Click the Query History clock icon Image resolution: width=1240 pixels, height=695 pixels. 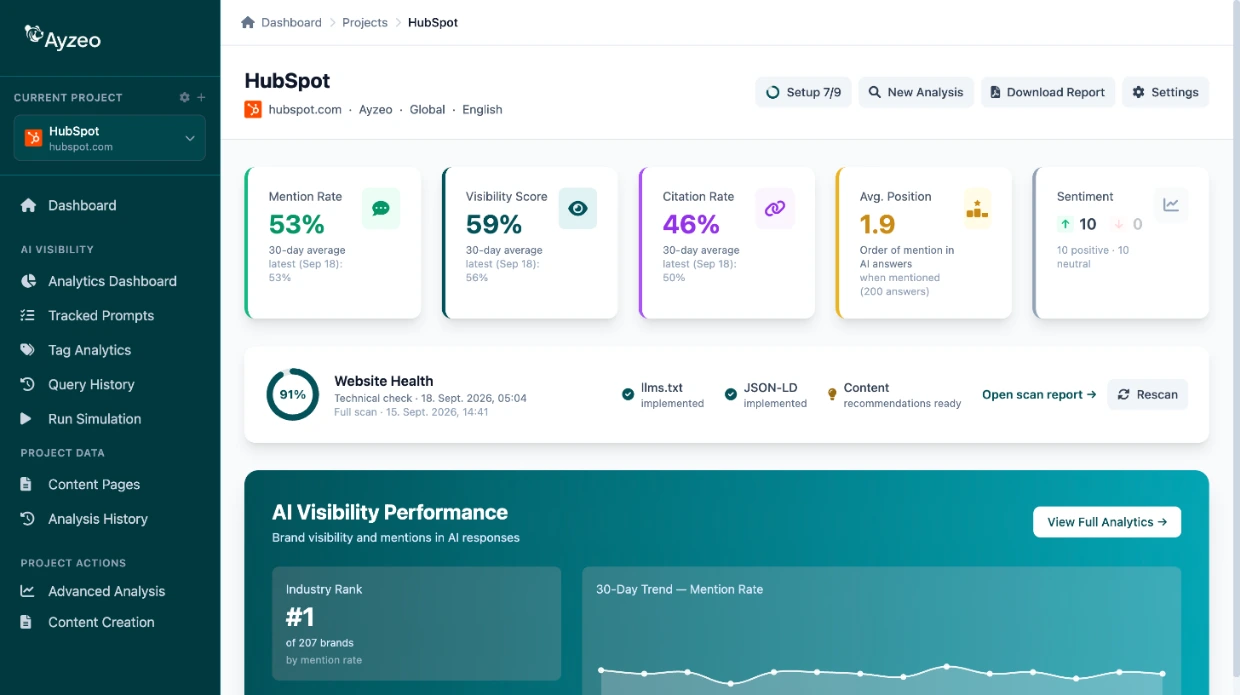coord(28,384)
